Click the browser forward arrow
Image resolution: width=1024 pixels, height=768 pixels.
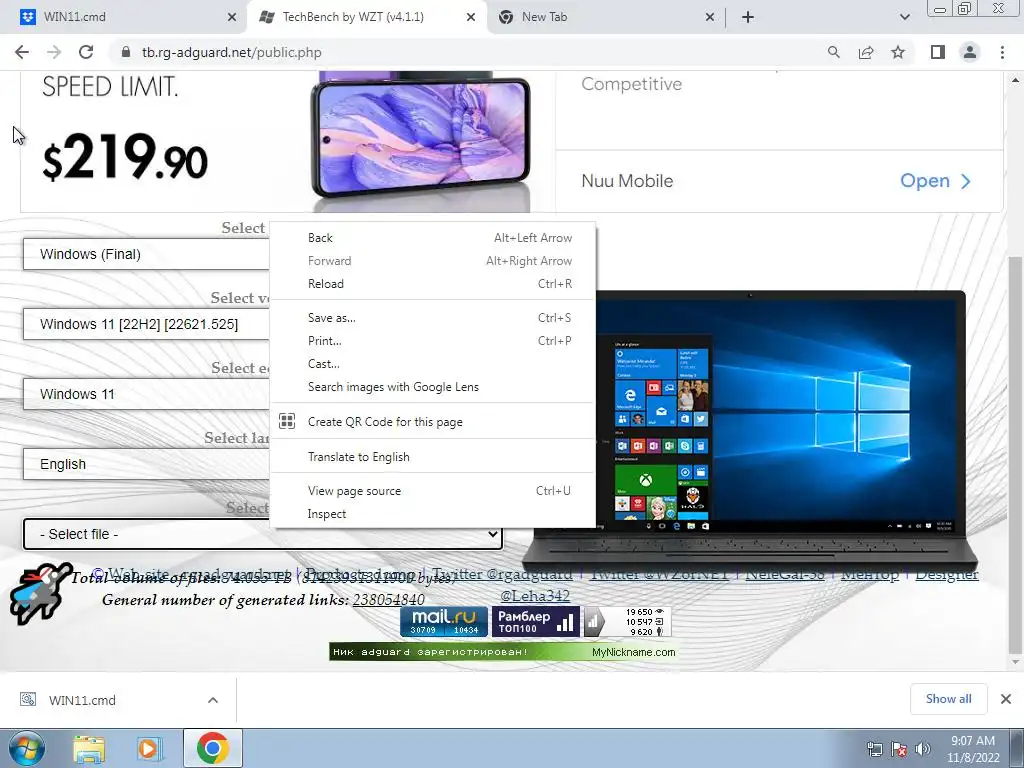(54, 52)
